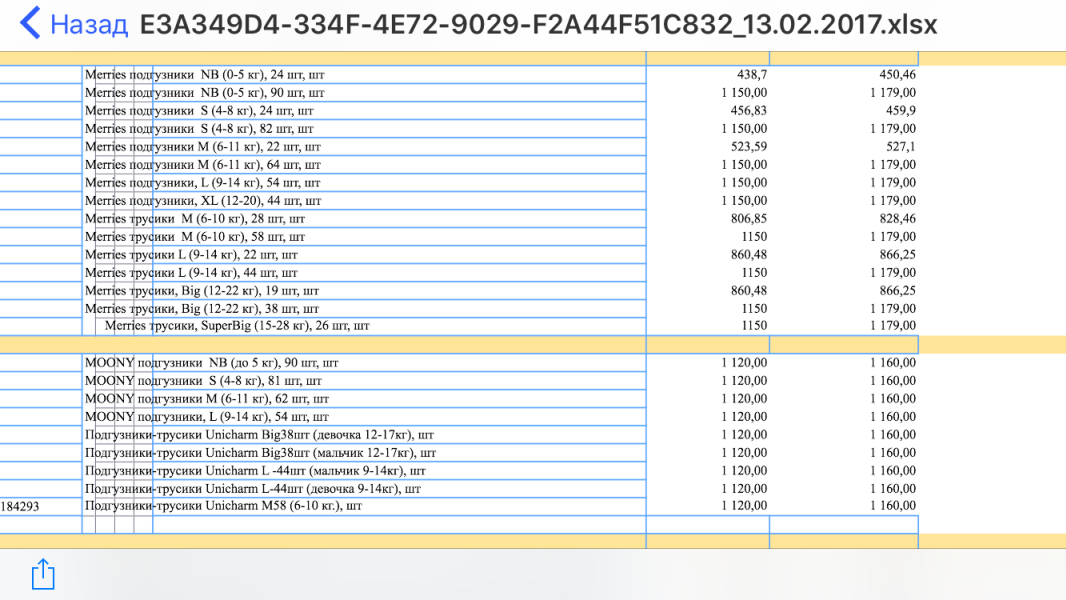Screen dimensions: 1066x600
Task: Select Unicharm Big38шт (мальчик 12-17кг) row
Action: (260, 453)
